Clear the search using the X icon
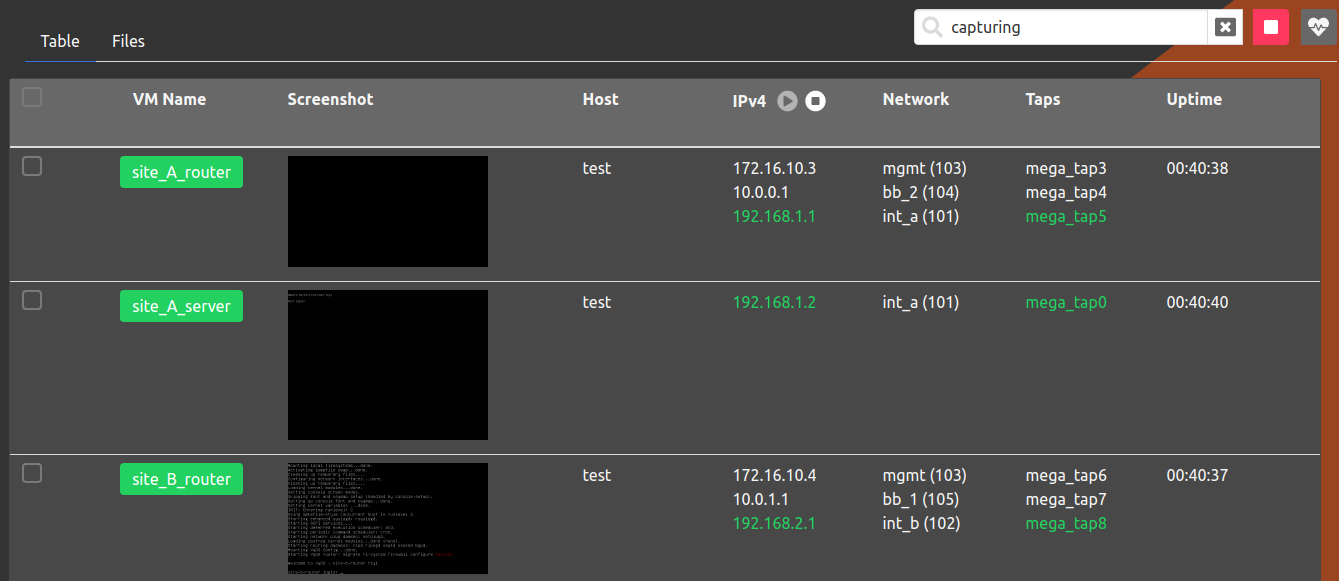 pyautogui.click(x=1225, y=27)
